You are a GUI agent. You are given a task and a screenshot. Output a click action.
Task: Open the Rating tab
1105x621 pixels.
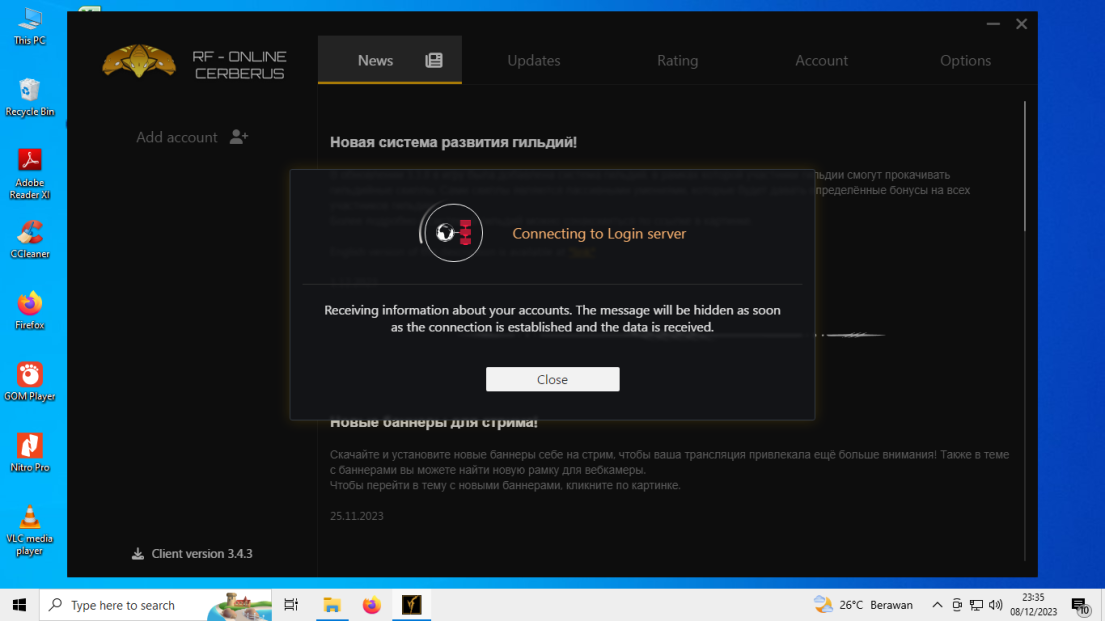coord(677,61)
